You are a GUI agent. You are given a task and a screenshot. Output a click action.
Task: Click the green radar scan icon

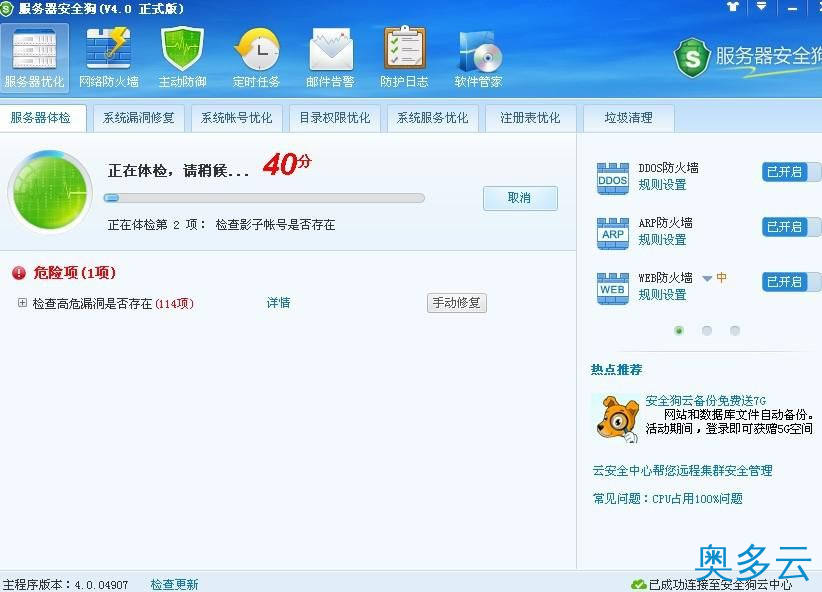[x=50, y=192]
